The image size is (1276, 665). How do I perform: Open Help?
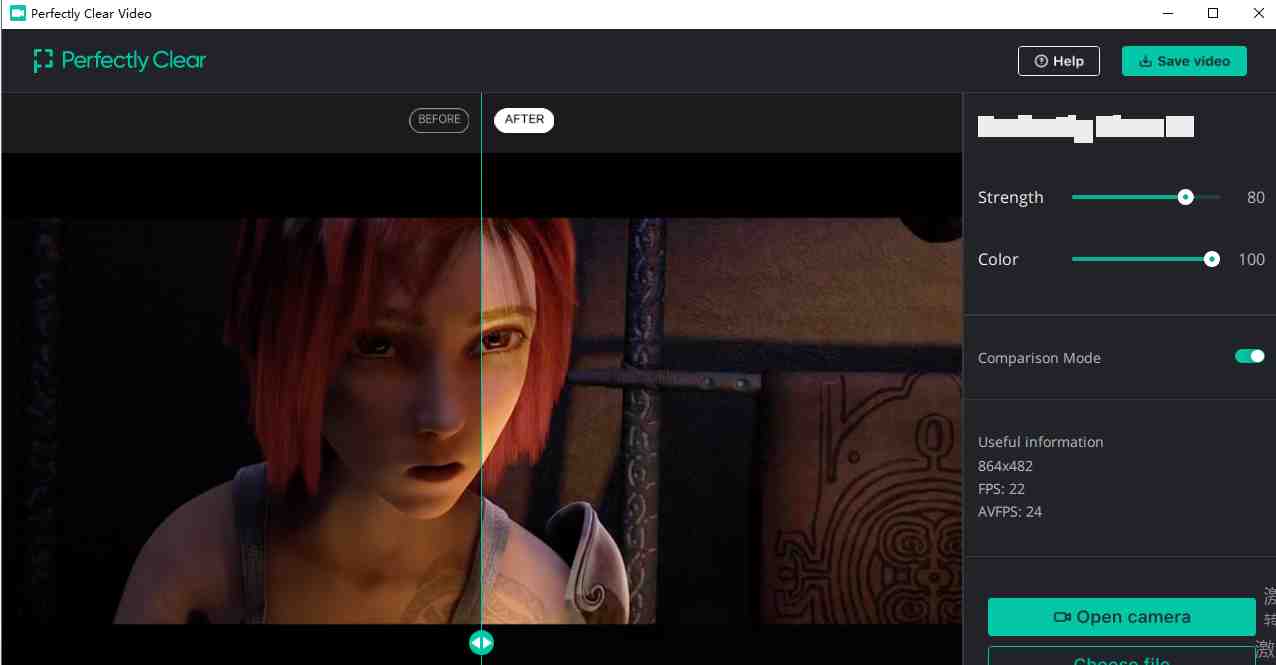1058,60
